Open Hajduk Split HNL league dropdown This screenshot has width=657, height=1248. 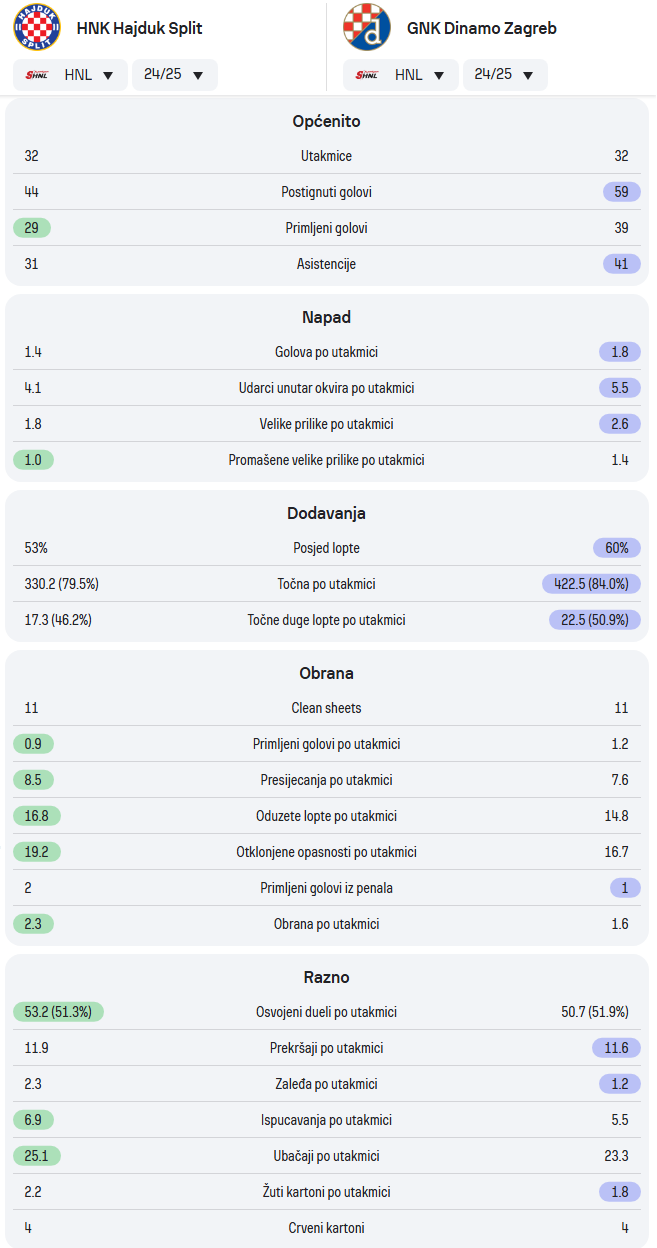click(71, 75)
